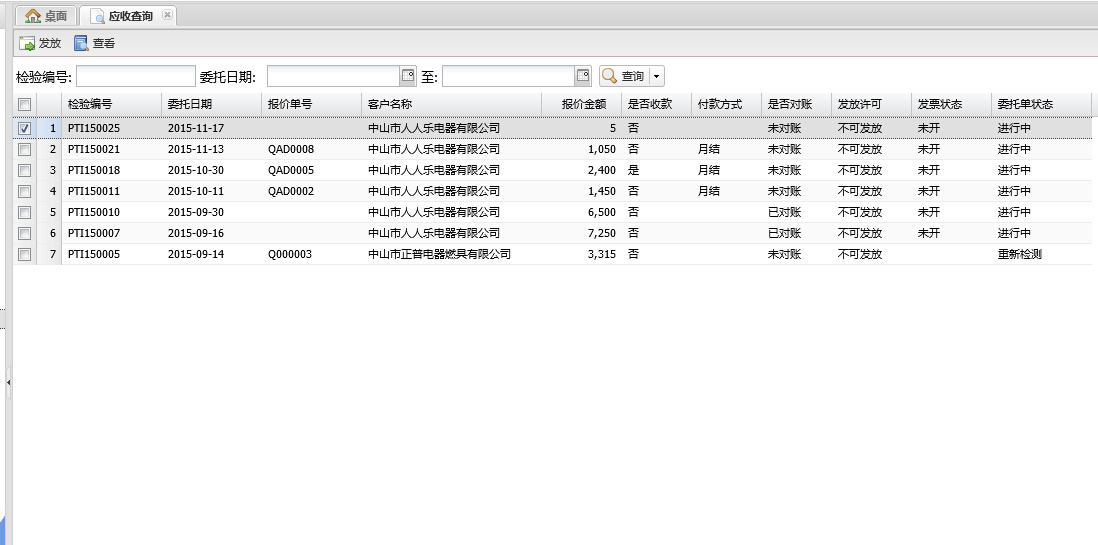Tick the checkbox for row PTI150005
Viewport: 1098px width, 545px height.
[x=25, y=254]
